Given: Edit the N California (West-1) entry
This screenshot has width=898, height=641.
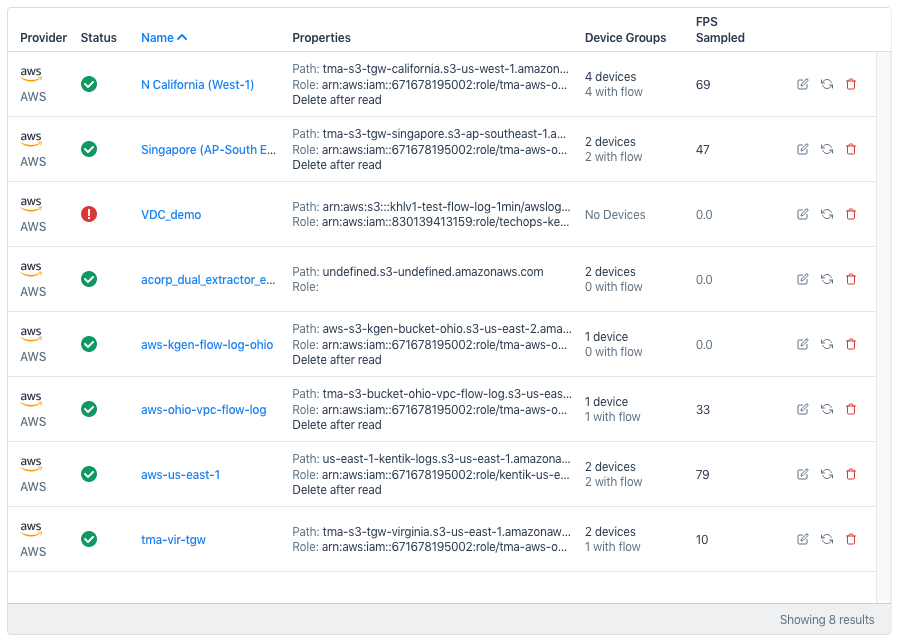Looking at the screenshot, I should [x=802, y=85].
